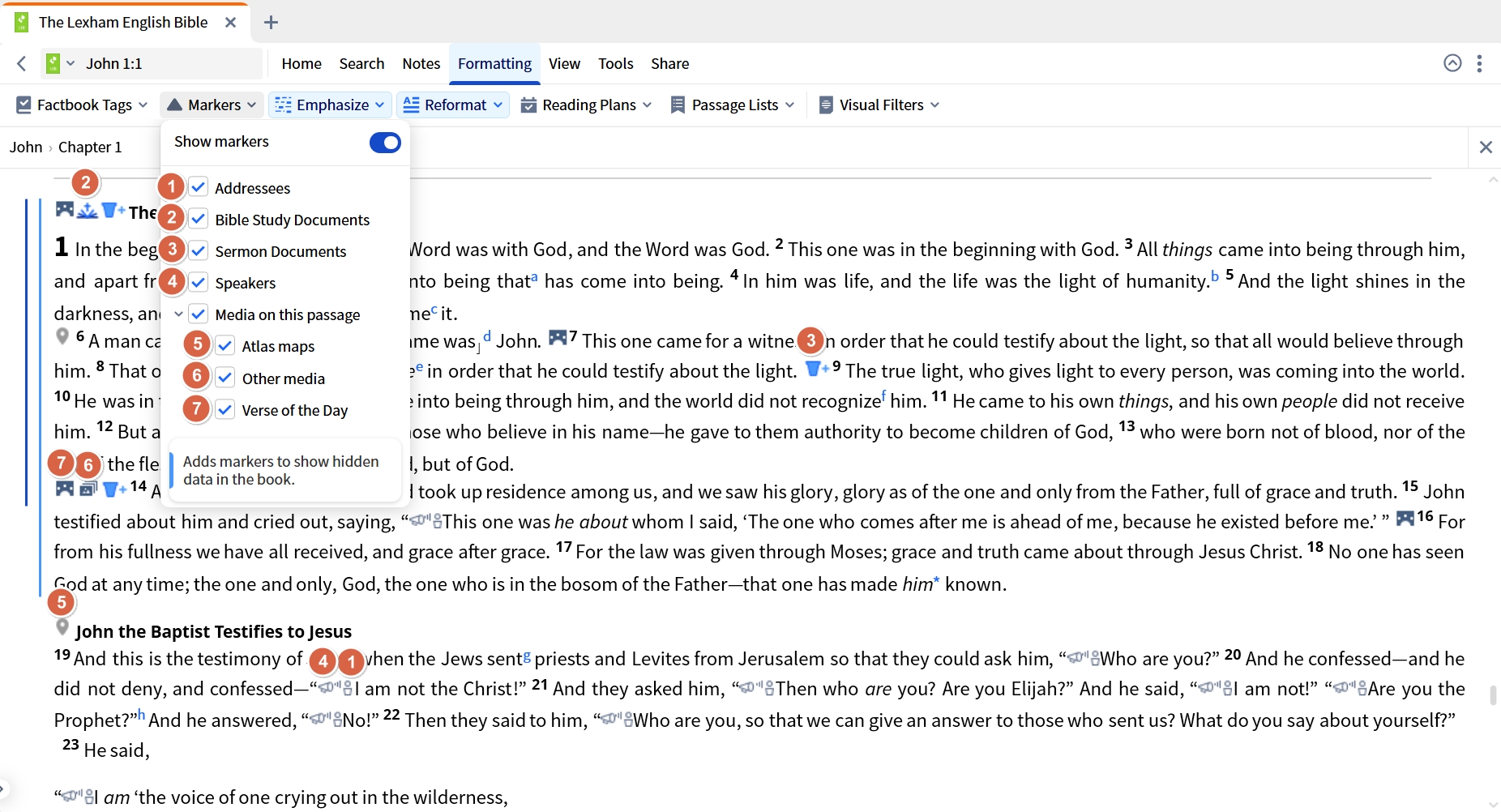1501x812 pixels.
Task: Click the green resource icon beside John 1:1
Action: pyautogui.click(x=53, y=63)
